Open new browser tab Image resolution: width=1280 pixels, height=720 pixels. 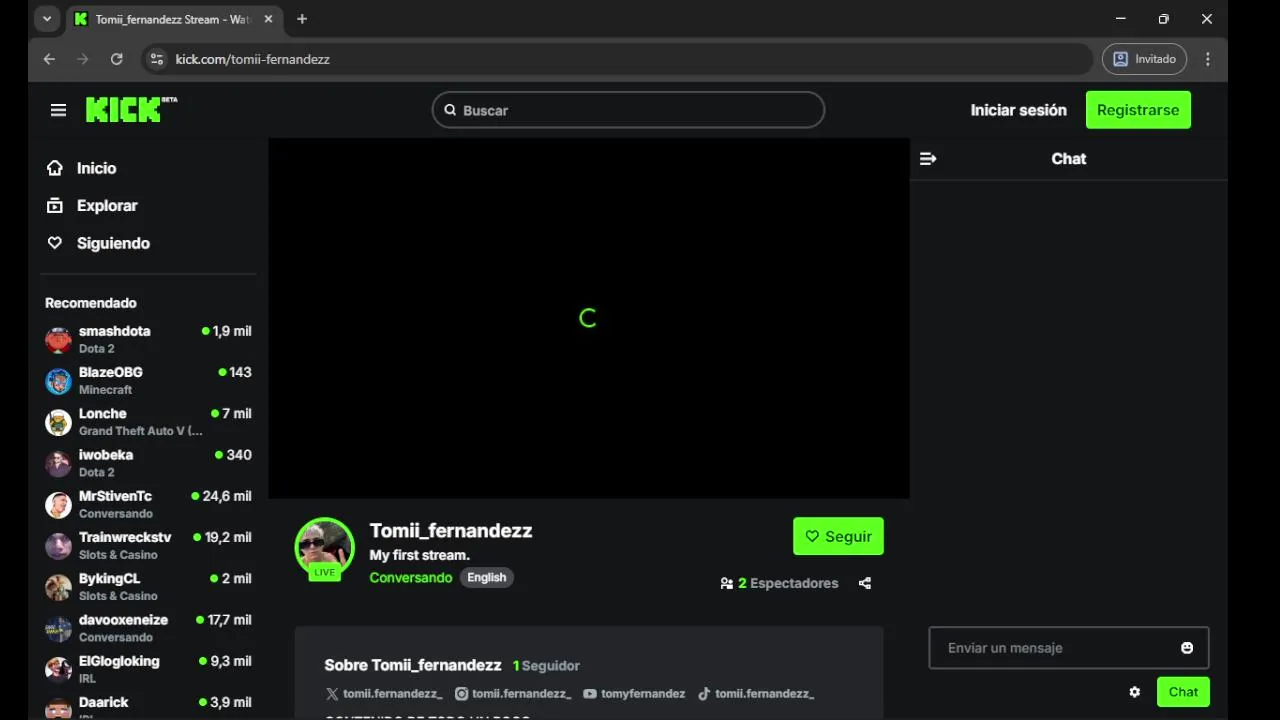tap(302, 19)
